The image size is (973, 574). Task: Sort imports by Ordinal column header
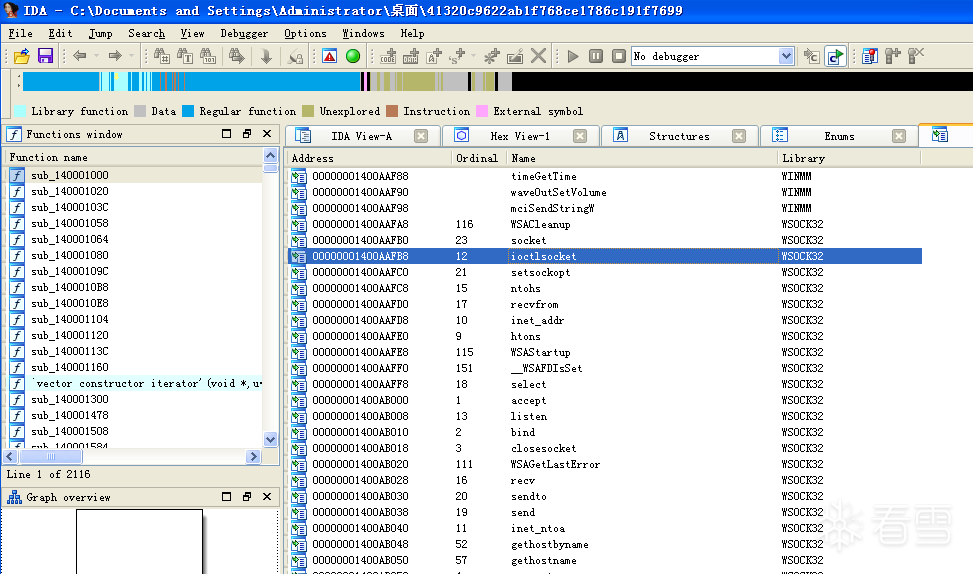(479, 158)
